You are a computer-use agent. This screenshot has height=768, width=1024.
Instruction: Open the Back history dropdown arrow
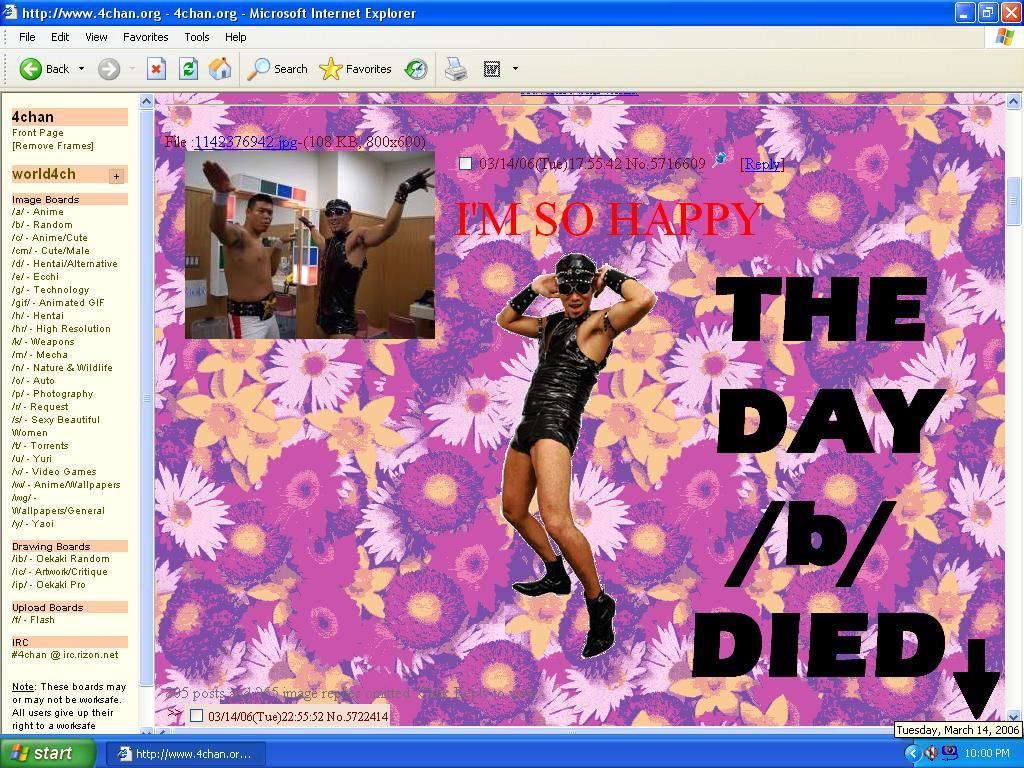[82, 69]
